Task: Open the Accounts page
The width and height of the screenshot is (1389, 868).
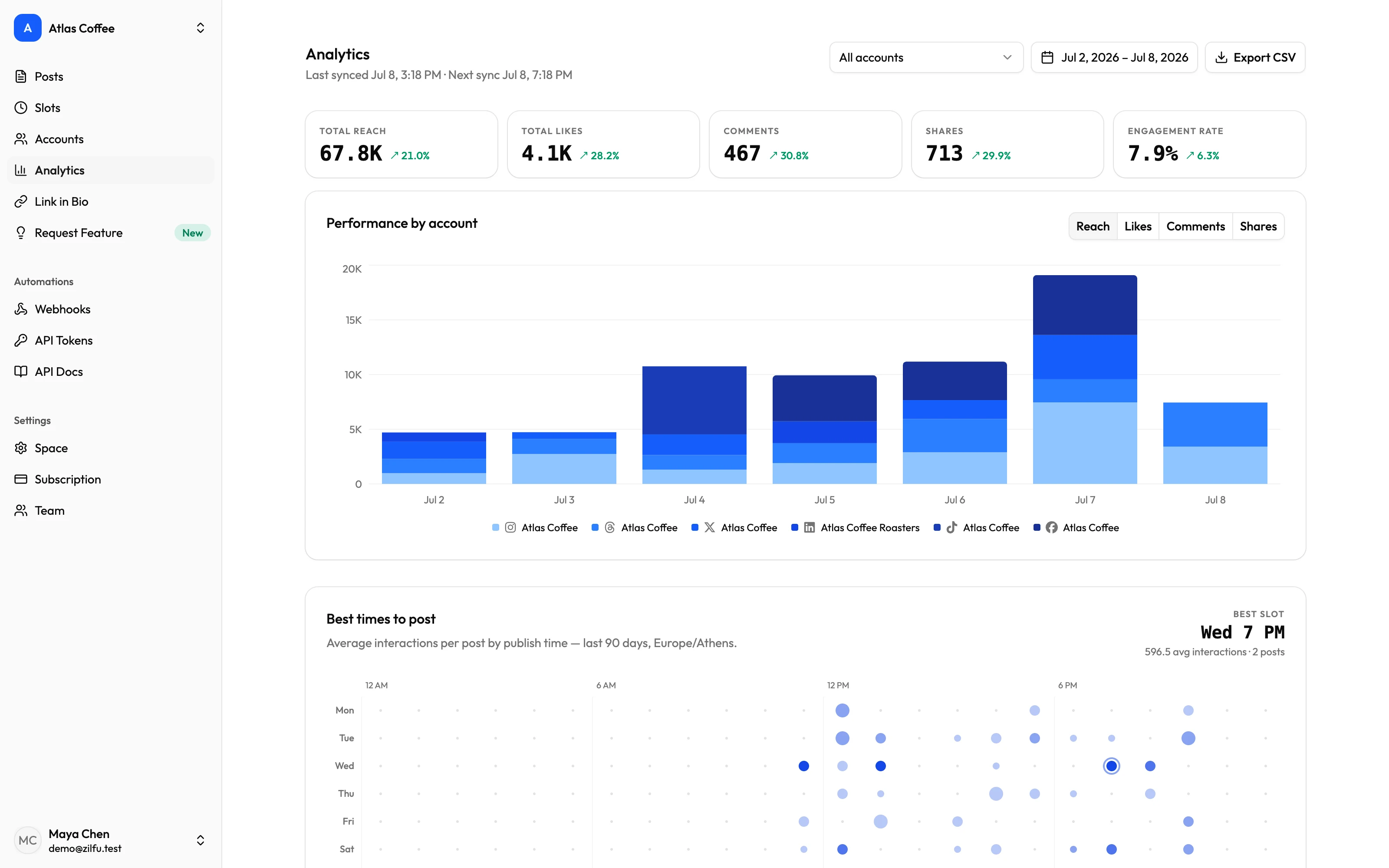Action: pyautogui.click(x=111, y=139)
